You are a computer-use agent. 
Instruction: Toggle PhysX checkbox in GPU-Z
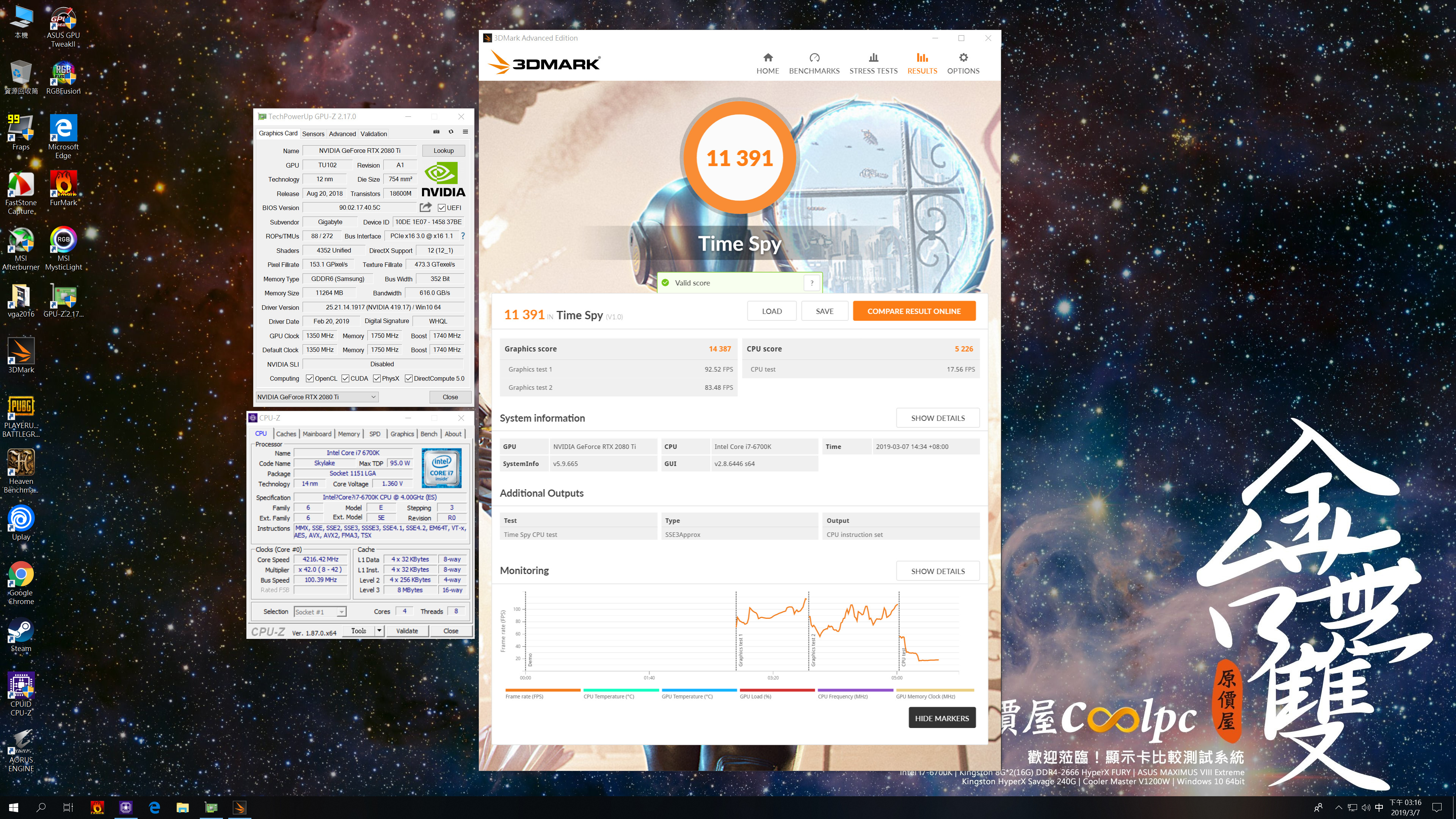(x=377, y=378)
